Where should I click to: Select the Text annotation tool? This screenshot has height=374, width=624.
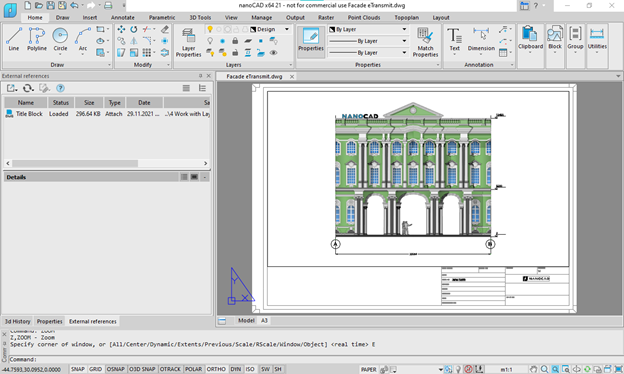click(x=454, y=39)
